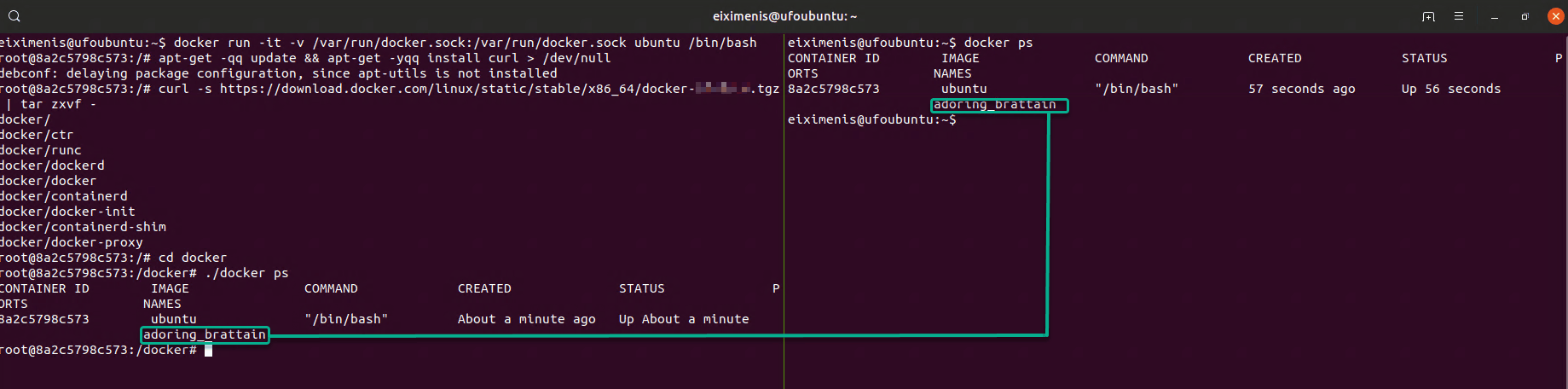Click the "Up 56 seconds" status text
1568x389 pixels.
(1450, 89)
